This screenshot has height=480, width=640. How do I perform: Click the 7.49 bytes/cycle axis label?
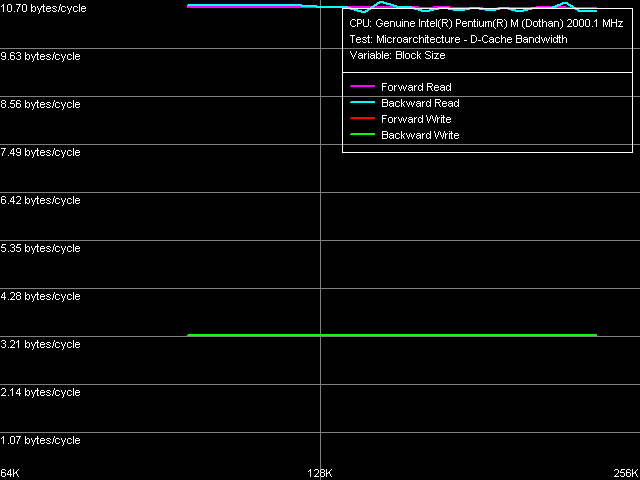pos(40,153)
